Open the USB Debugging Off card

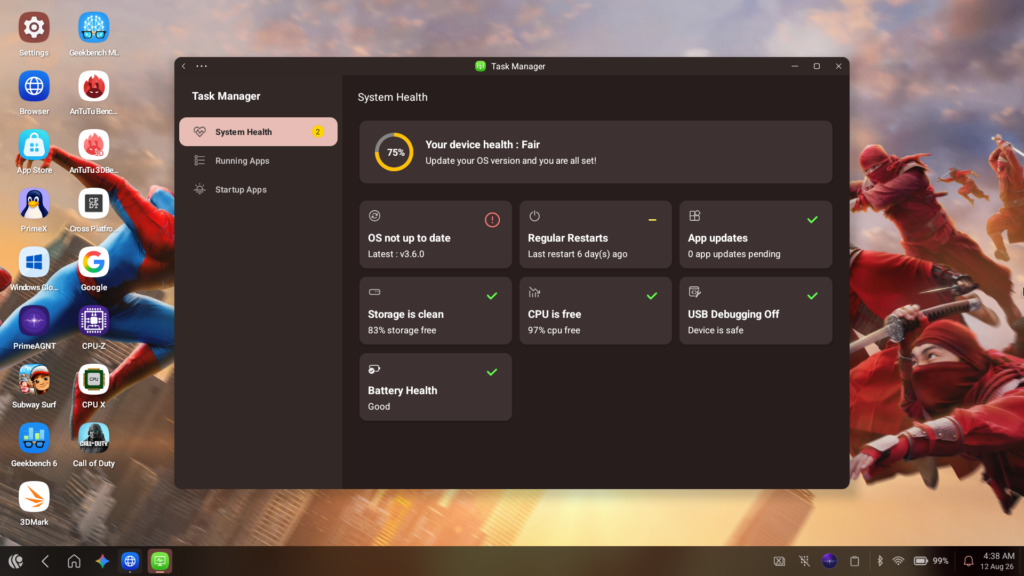click(756, 311)
